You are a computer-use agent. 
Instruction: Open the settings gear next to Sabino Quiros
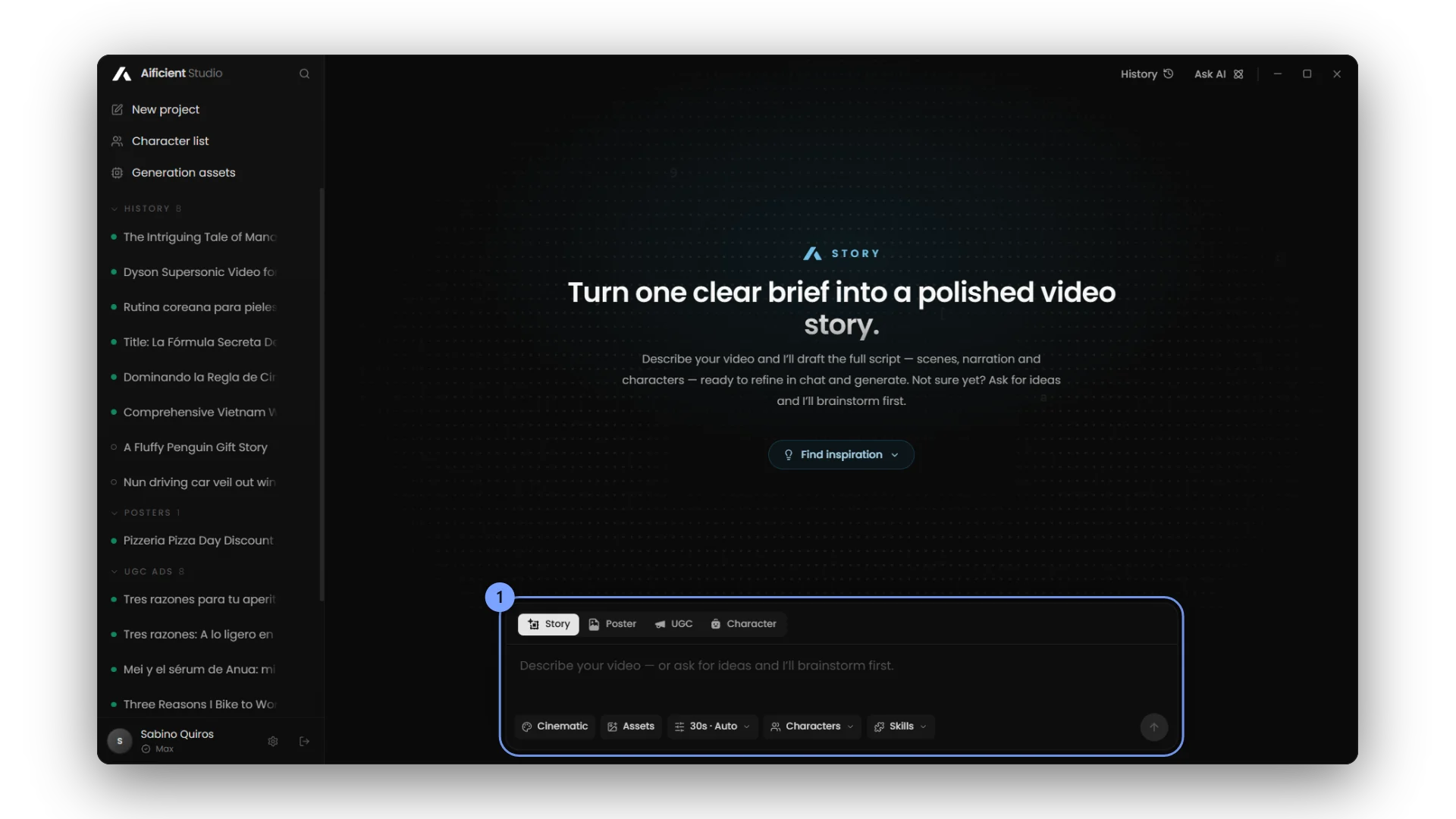pyautogui.click(x=273, y=741)
